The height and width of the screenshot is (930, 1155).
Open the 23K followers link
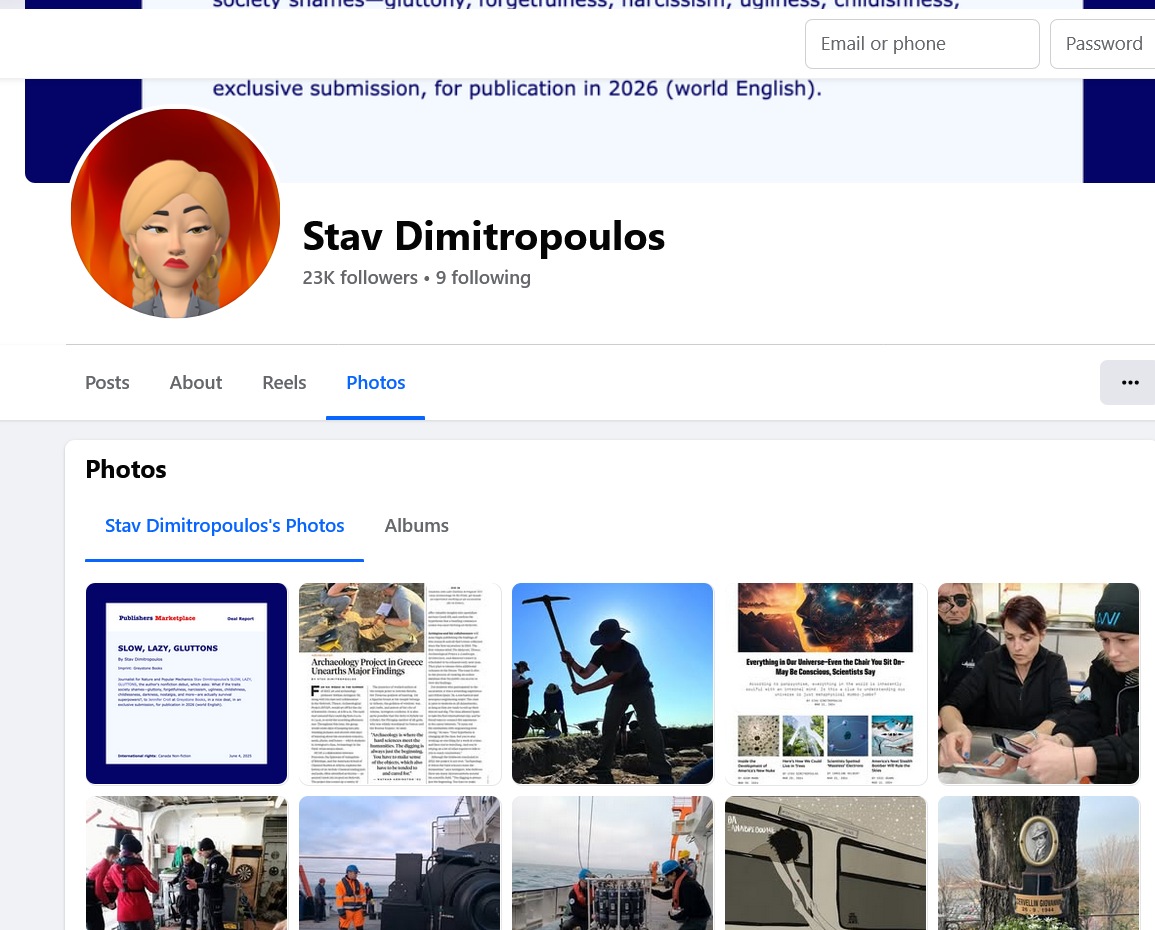pos(360,278)
